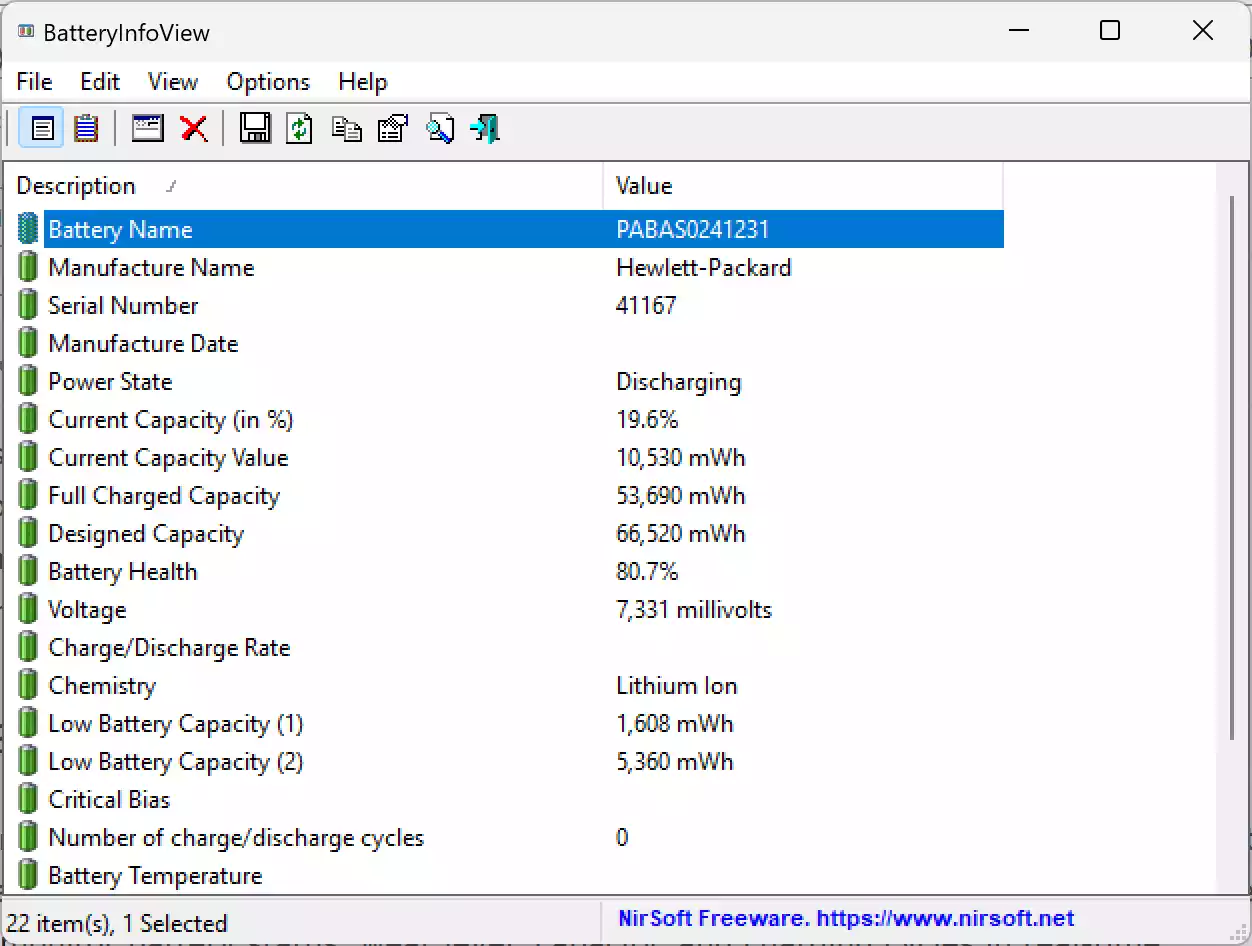The width and height of the screenshot is (1252, 946).
Task: Open the Edit menu
Action: pos(99,81)
